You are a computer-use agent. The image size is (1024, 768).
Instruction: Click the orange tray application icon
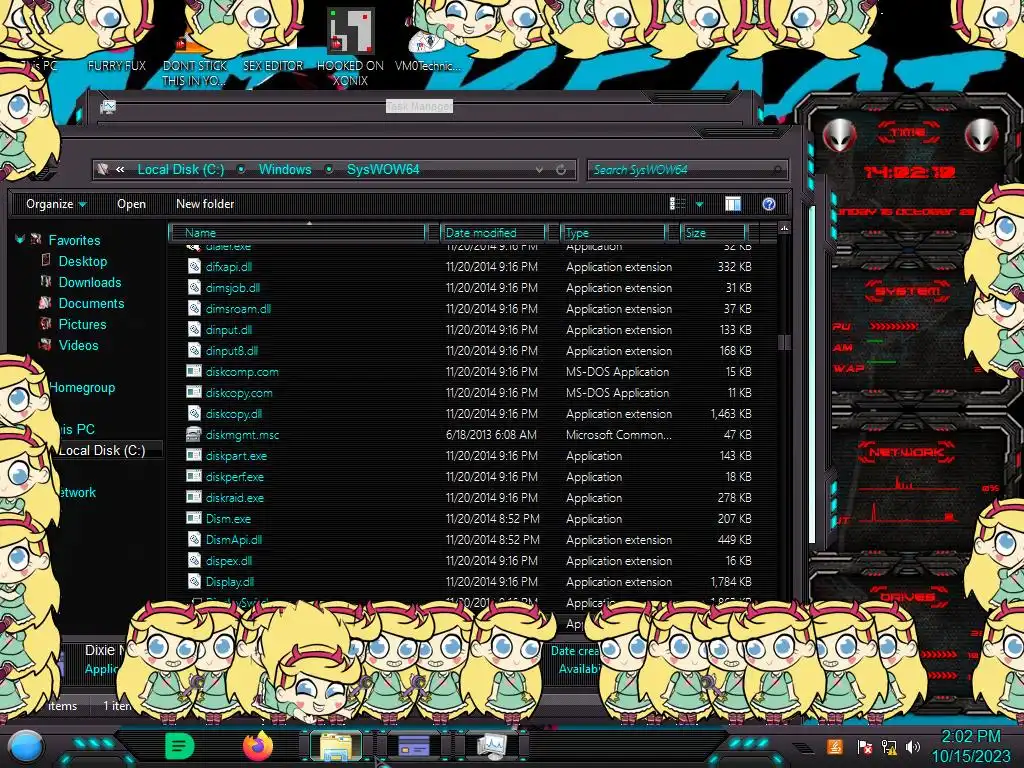[x=835, y=746]
